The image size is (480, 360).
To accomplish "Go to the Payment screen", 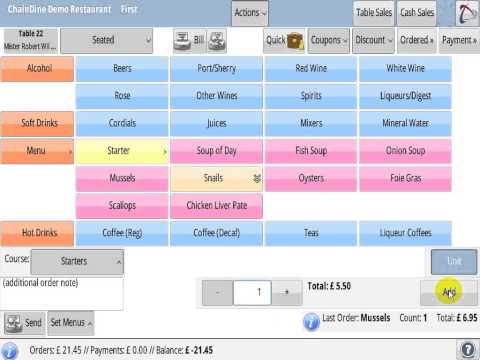I will click(x=459, y=41).
